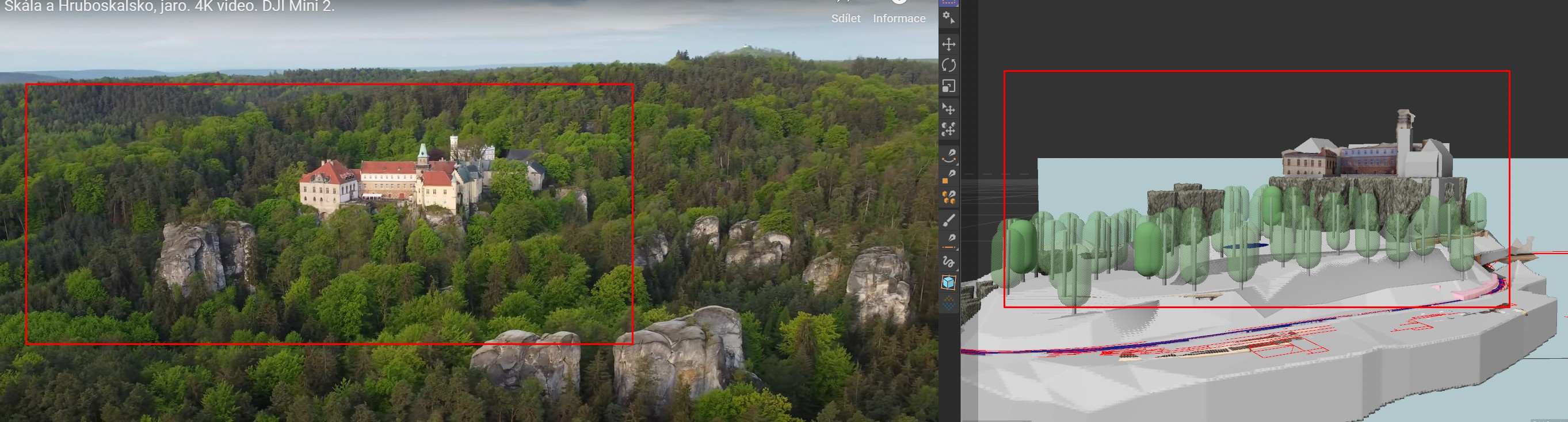Viewport: 1568px width, 422px height.
Task: Select the pen with orange line tool
Action: point(948,240)
